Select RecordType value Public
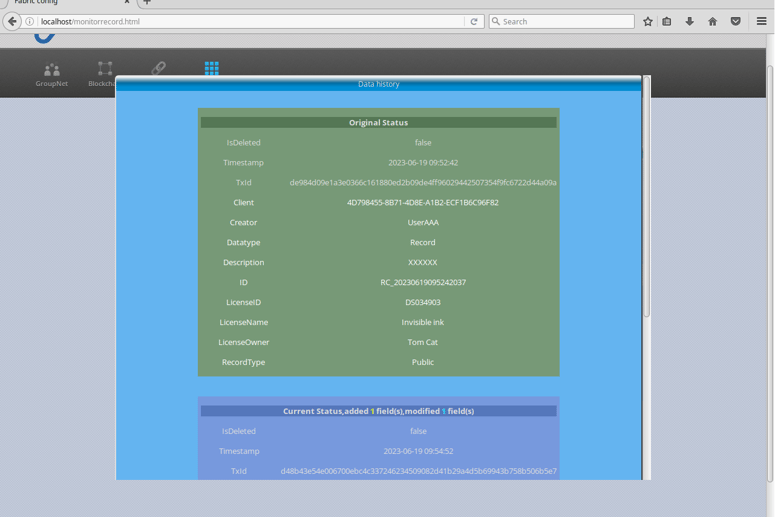Image resolution: width=775 pixels, height=517 pixels. pyautogui.click(x=423, y=362)
